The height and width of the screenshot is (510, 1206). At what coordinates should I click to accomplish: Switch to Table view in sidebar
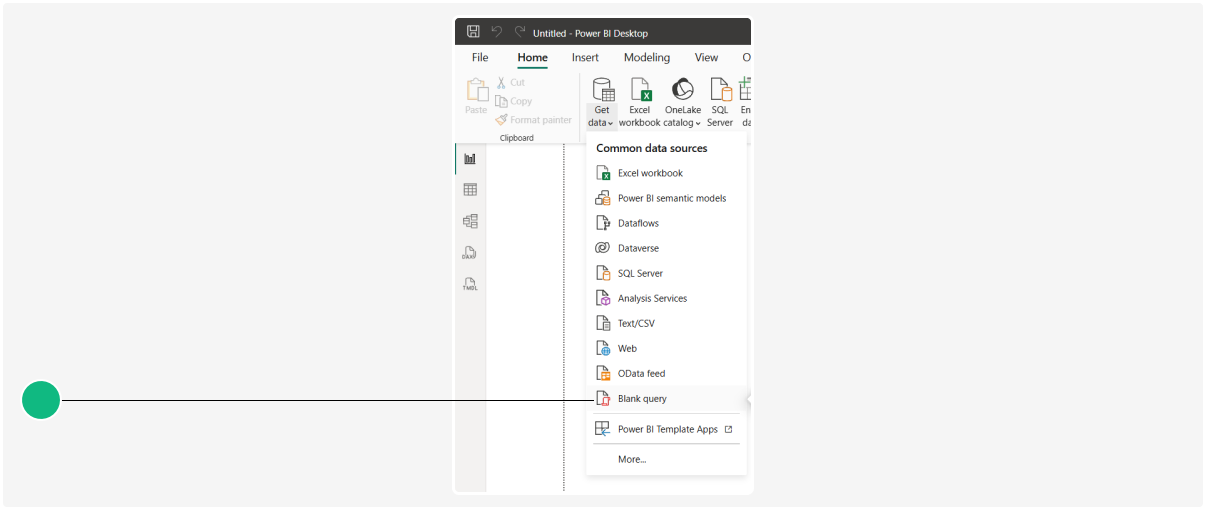(470, 190)
